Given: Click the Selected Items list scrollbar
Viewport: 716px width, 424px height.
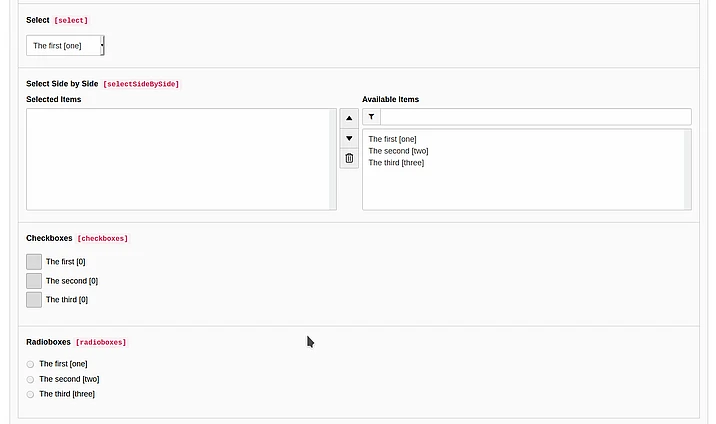Looking at the screenshot, I should point(332,159).
